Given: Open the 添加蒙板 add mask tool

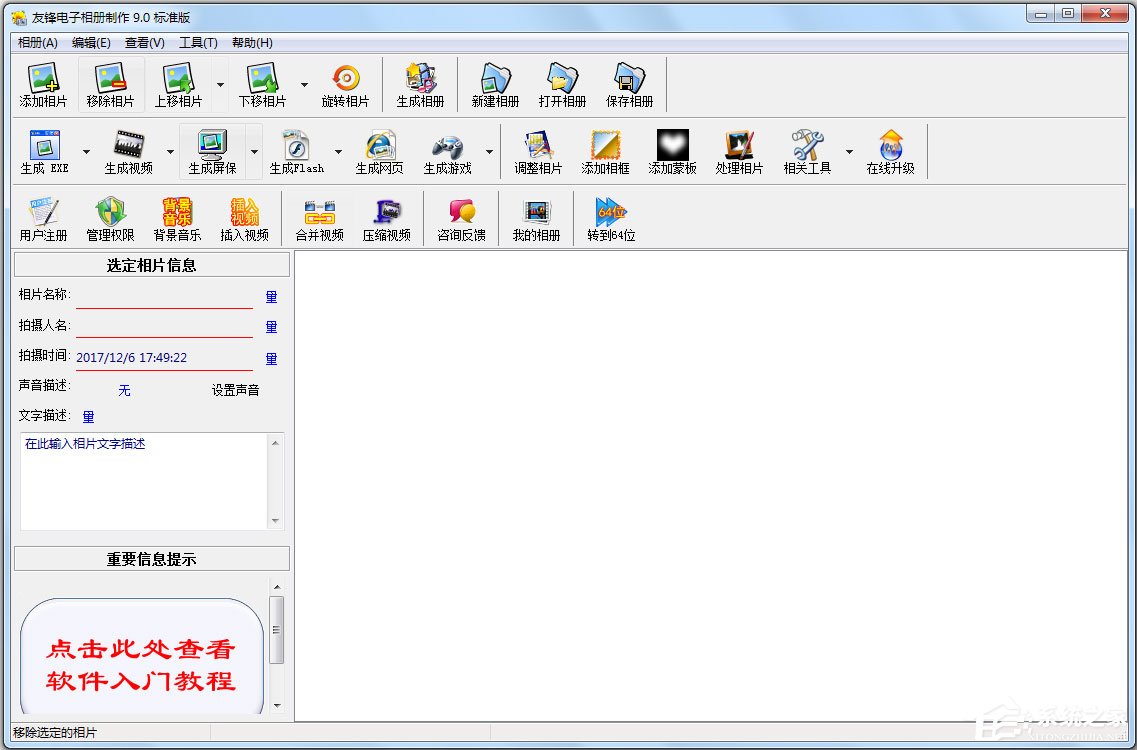Looking at the screenshot, I should (672, 151).
